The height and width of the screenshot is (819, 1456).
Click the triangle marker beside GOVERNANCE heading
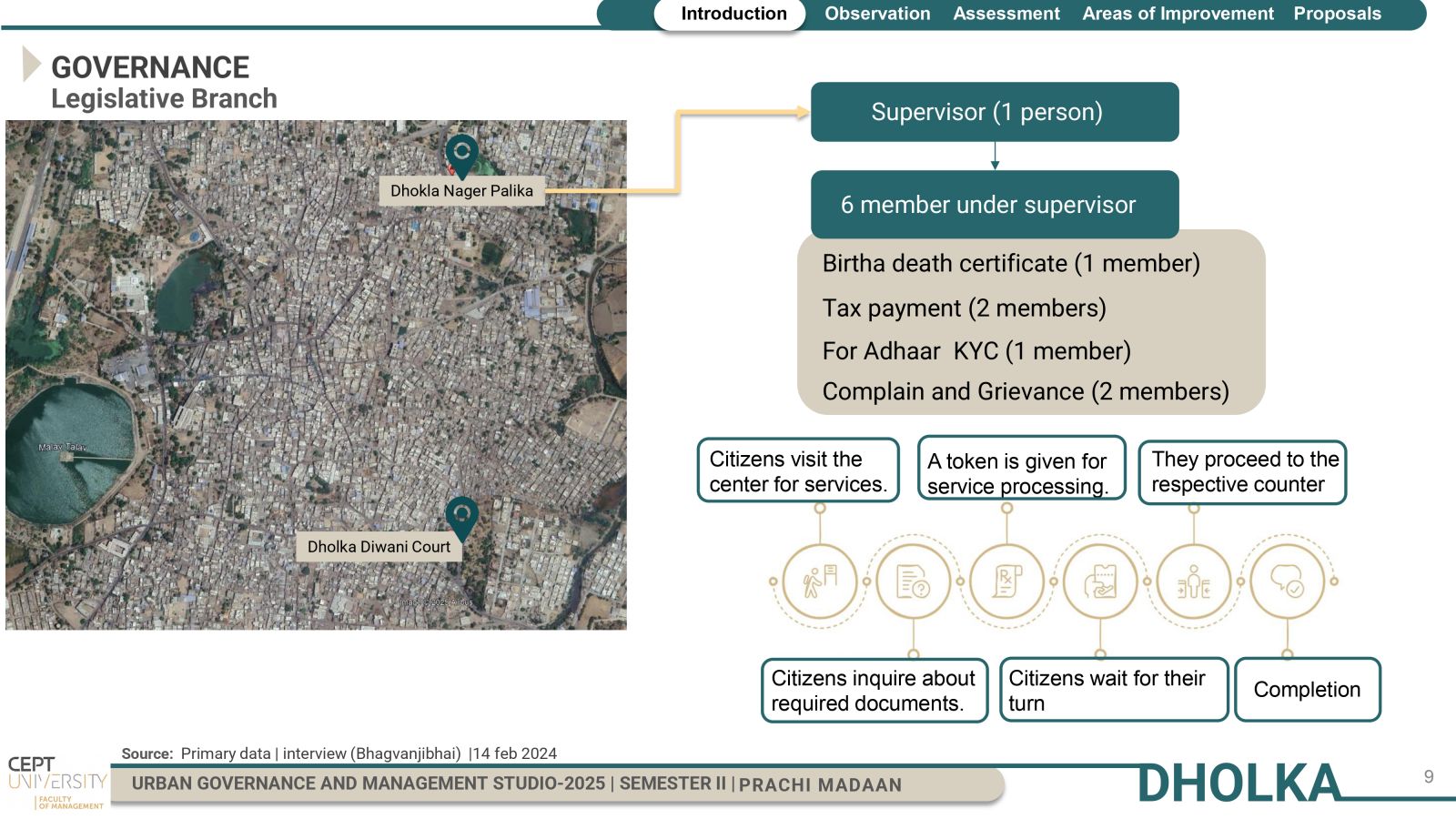(x=31, y=64)
